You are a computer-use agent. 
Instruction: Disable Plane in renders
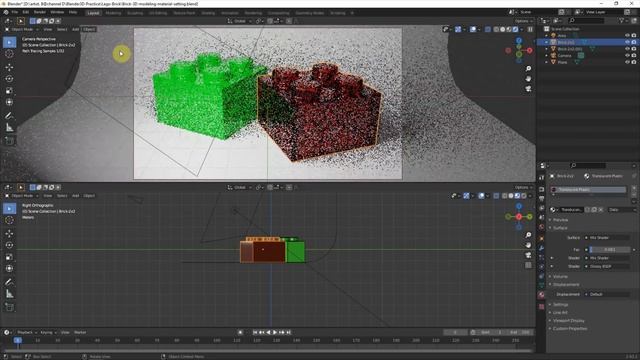[x=634, y=62]
